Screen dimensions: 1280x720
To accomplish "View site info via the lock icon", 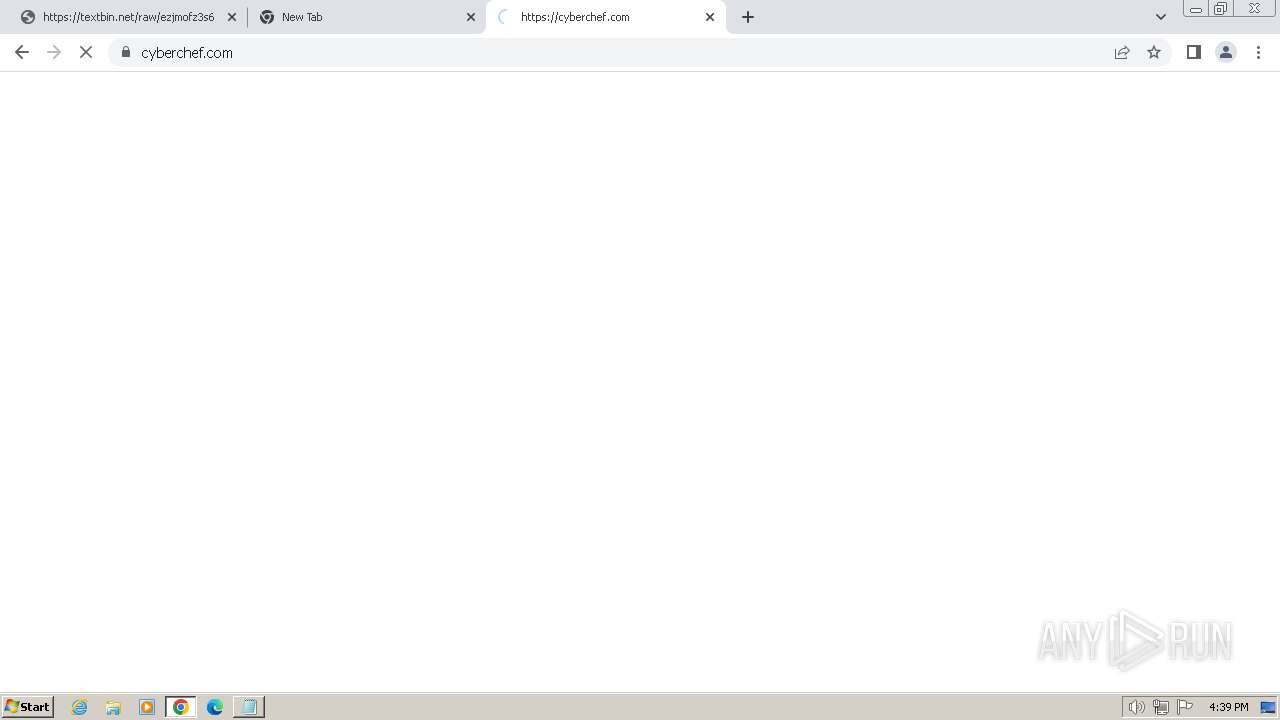I will click(x=126, y=52).
